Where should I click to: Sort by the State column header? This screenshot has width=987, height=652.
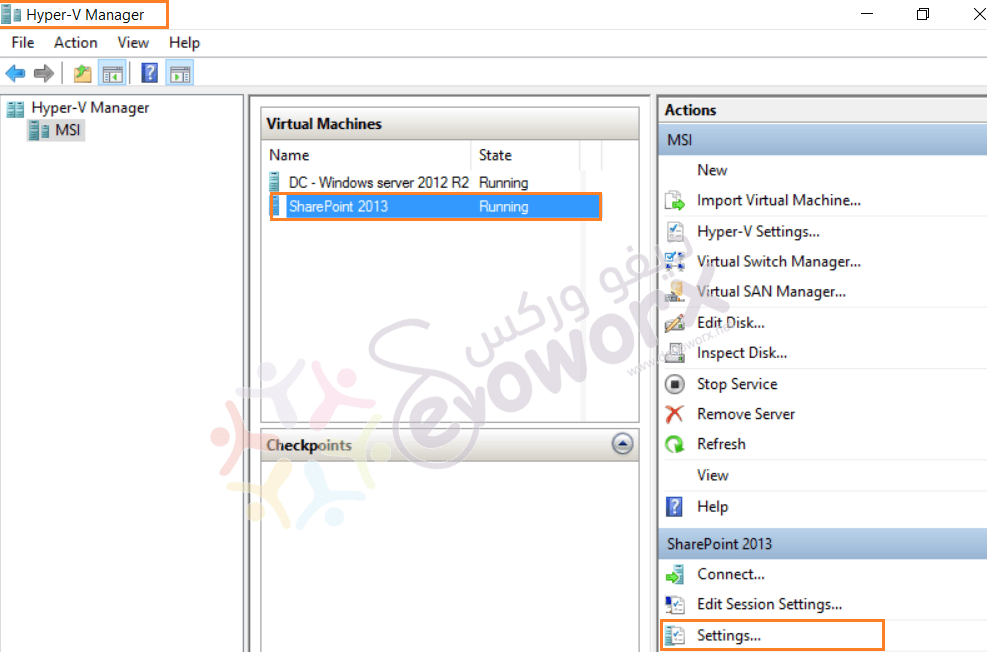tap(525, 155)
